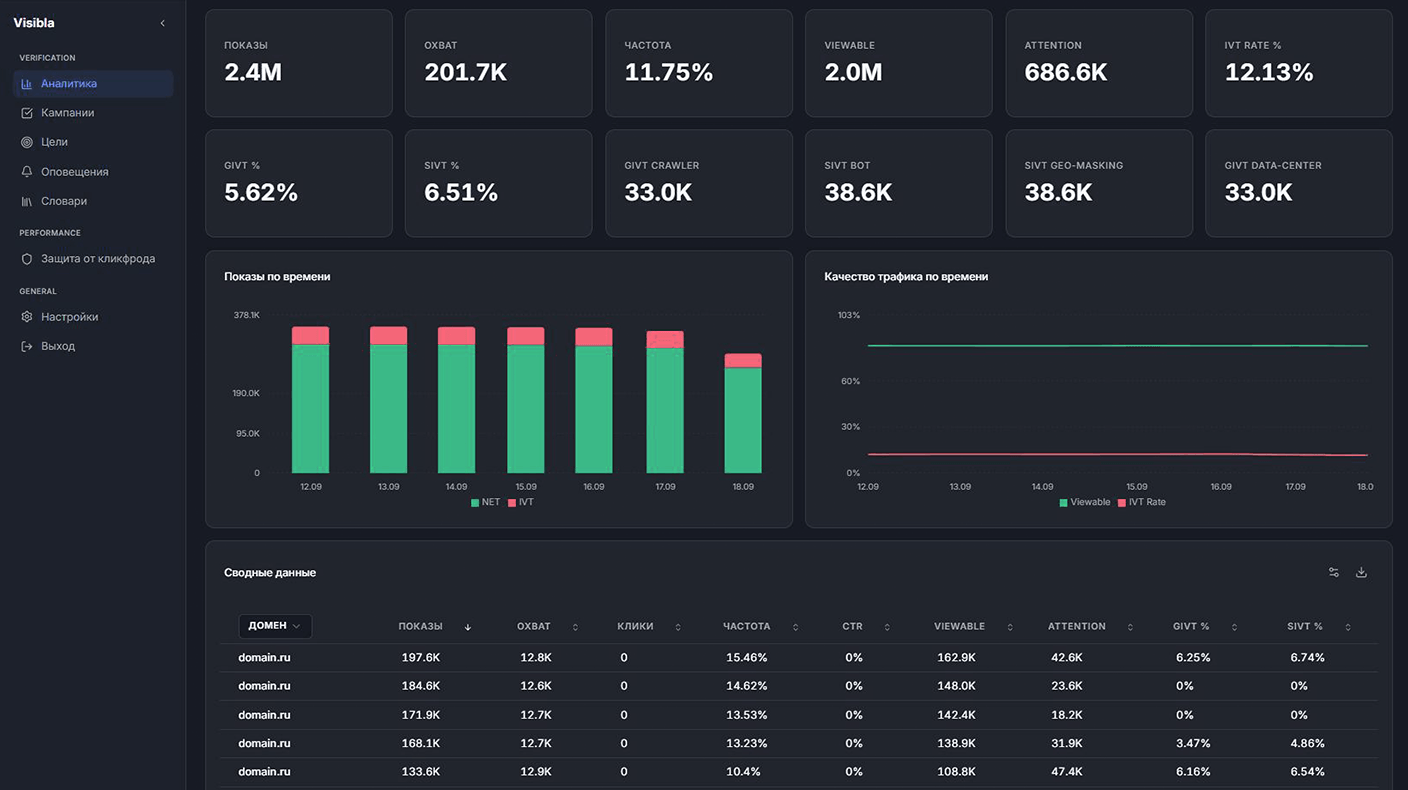Image resolution: width=1408 pixels, height=790 pixels.
Task: Sort by GIVT % column arrows
Action: point(1234,627)
